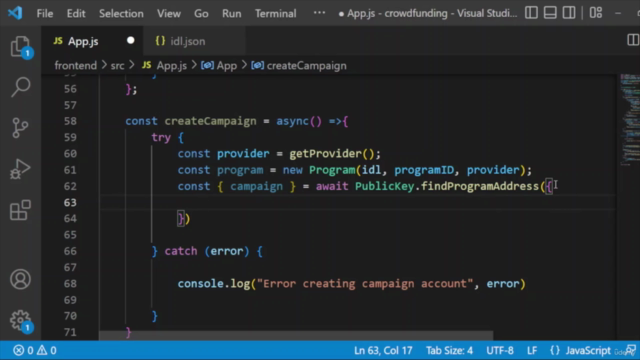
Task: Open the Run and Debug view
Action: [x=20, y=169]
